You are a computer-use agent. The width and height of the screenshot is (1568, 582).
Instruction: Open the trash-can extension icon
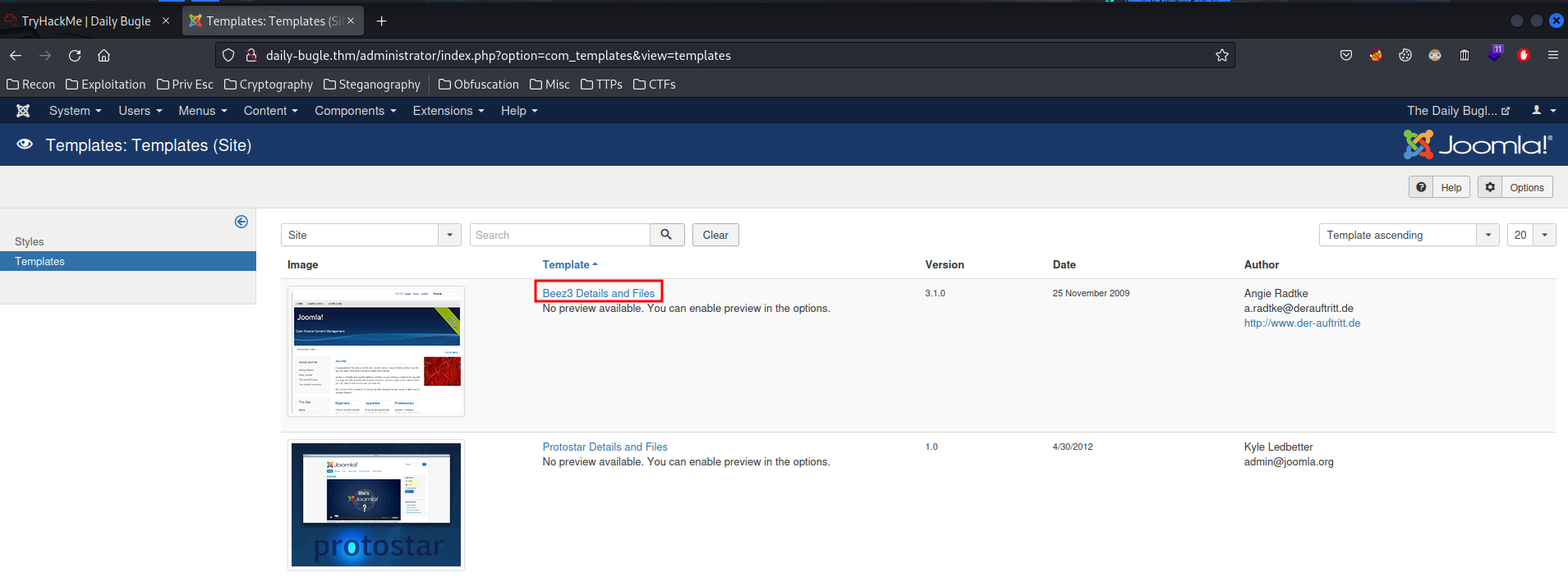[1465, 55]
